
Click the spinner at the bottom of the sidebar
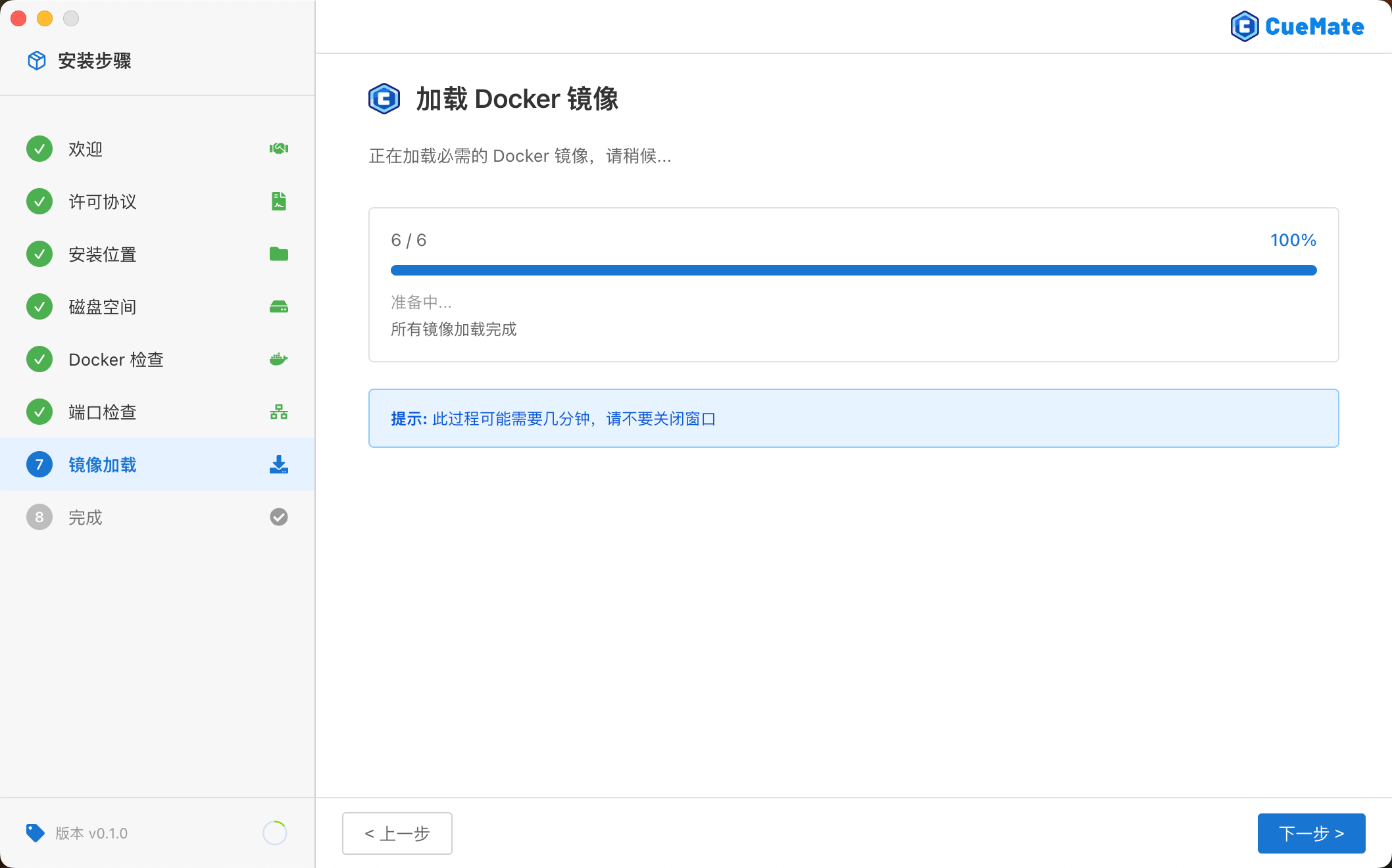[x=275, y=833]
